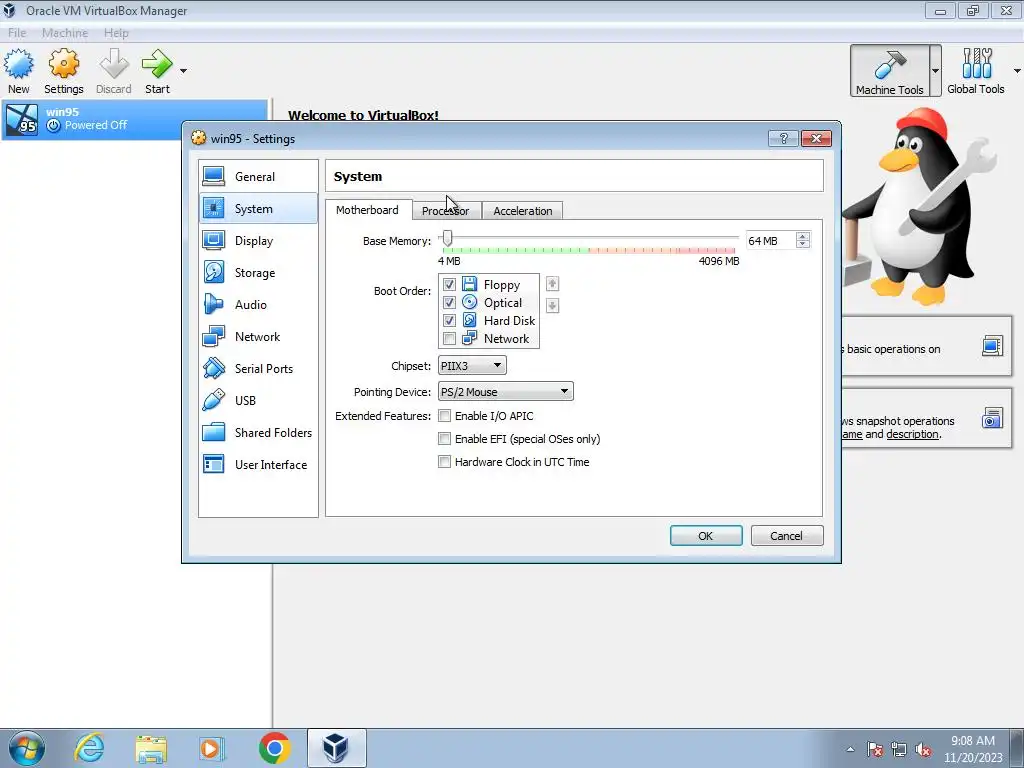Uncheck Floppy in the boot order
This screenshot has width=1024, height=768.
449,284
